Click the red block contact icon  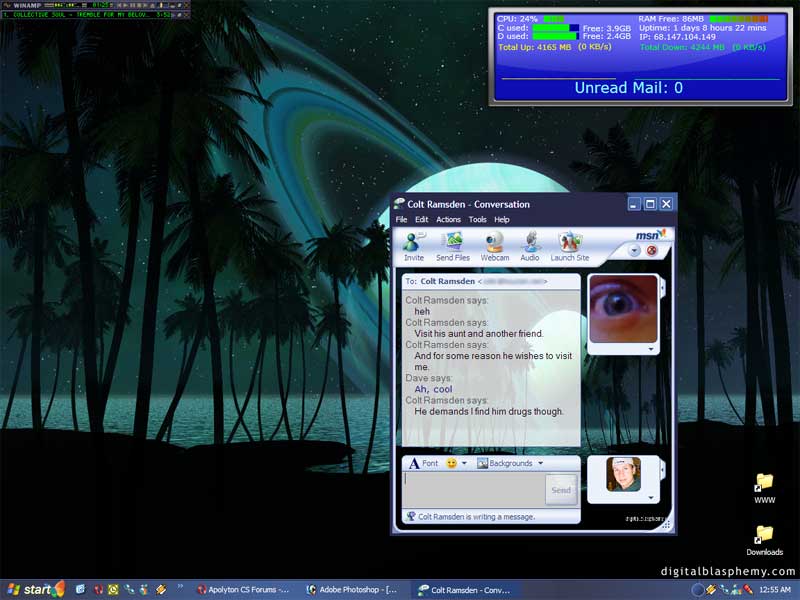point(651,251)
